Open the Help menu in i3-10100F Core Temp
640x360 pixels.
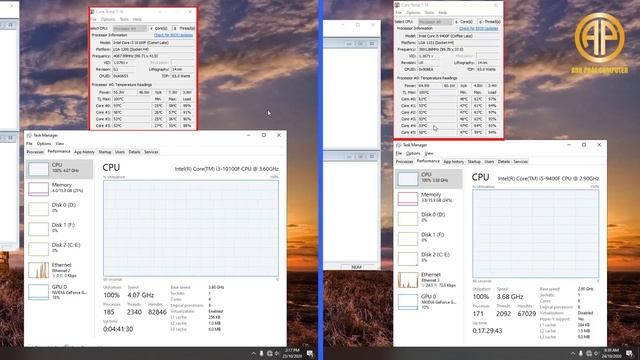pos(137,19)
